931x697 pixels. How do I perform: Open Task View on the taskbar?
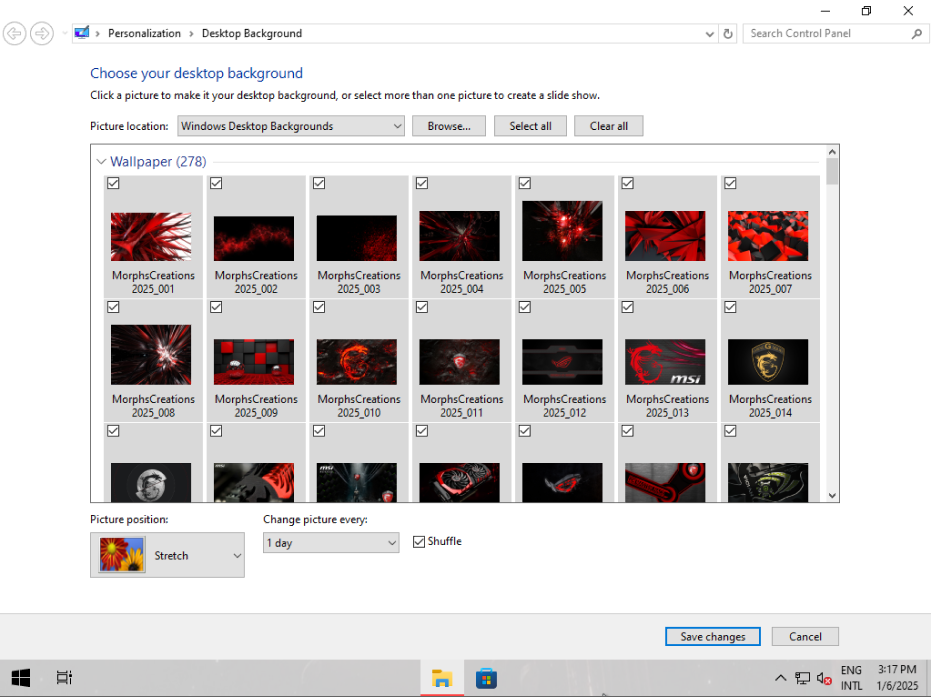(64, 677)
